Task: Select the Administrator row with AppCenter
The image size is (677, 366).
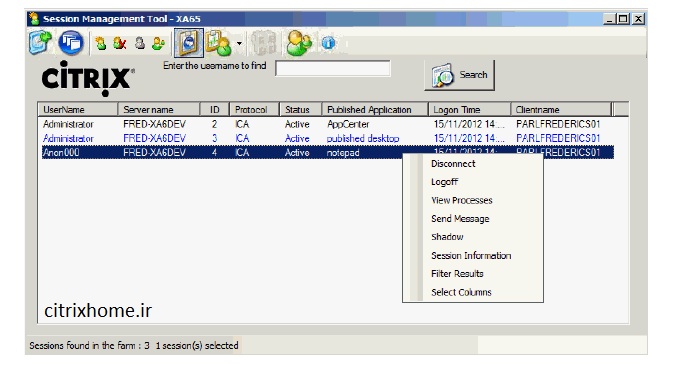Action: 327,124
